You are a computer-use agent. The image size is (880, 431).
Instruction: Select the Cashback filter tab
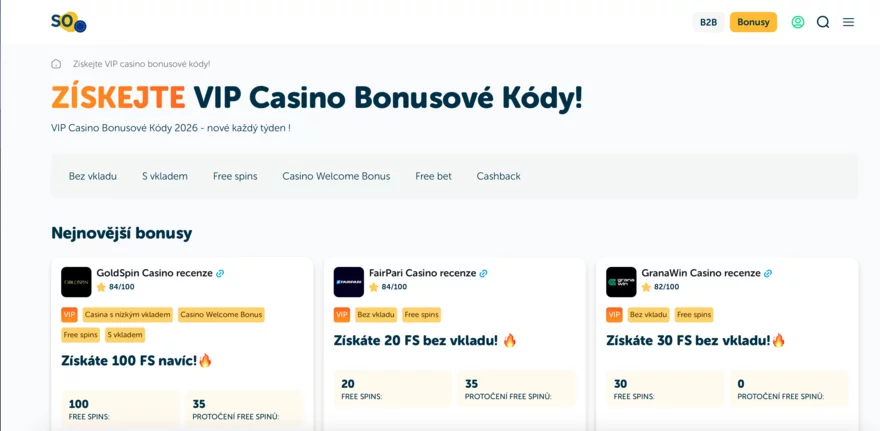(x=498, y=176)
